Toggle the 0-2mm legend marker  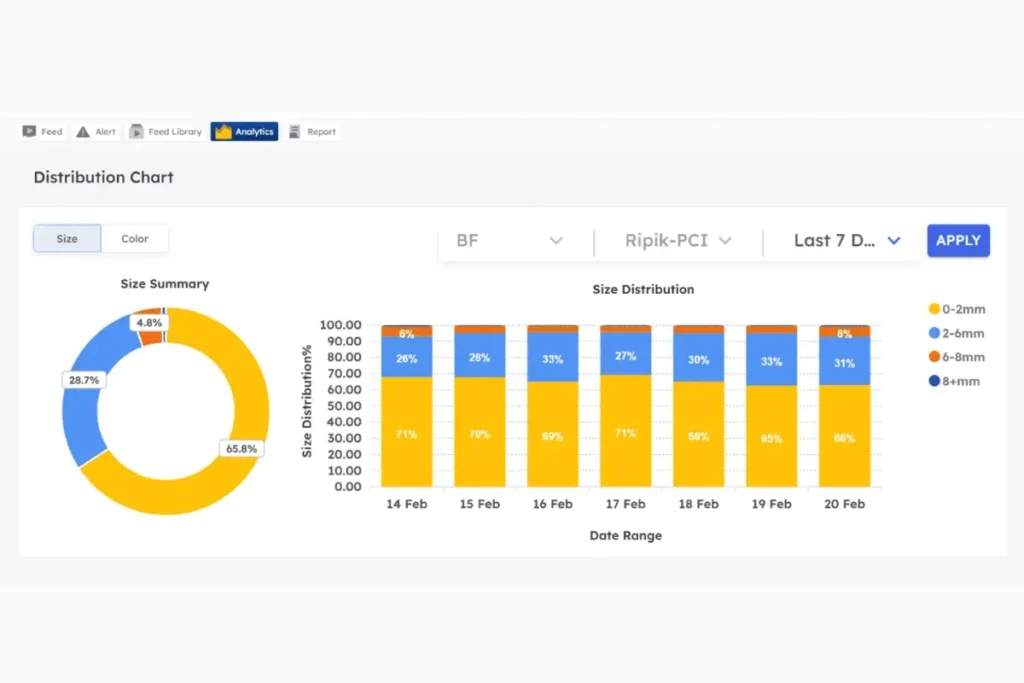(x=934, y=309)
